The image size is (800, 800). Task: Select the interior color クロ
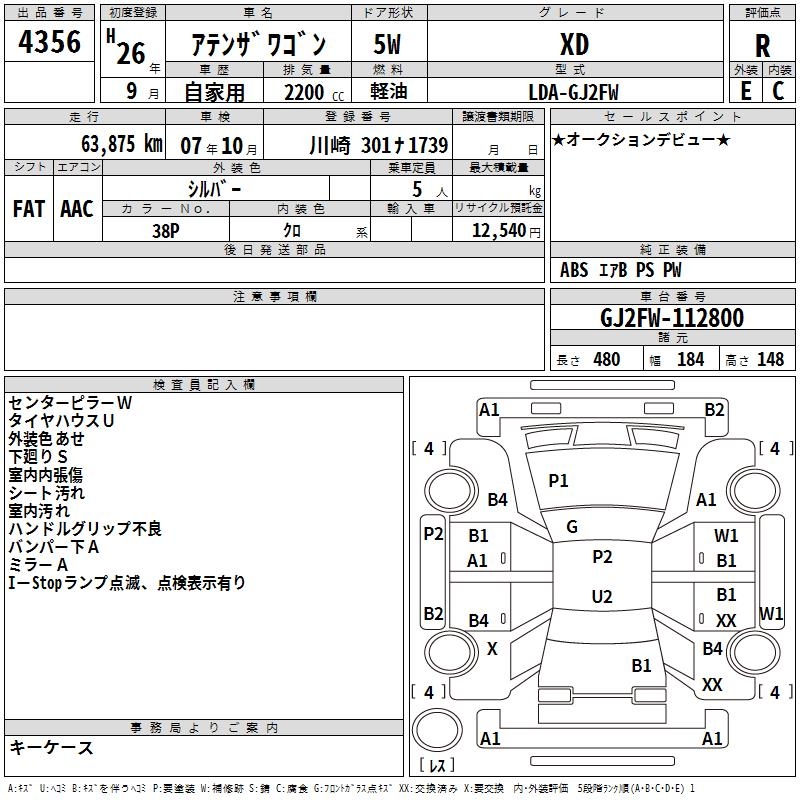tap(292, 231)
